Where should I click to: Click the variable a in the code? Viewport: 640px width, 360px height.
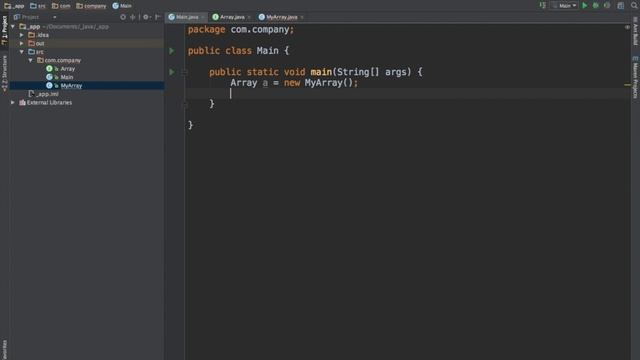265,83
